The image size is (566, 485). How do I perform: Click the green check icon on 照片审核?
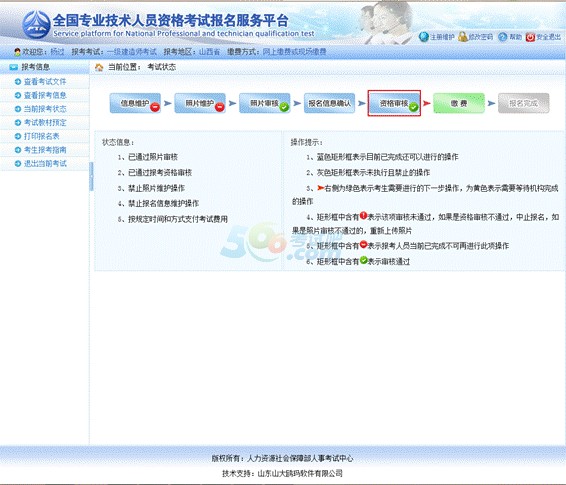click(284, 107)
